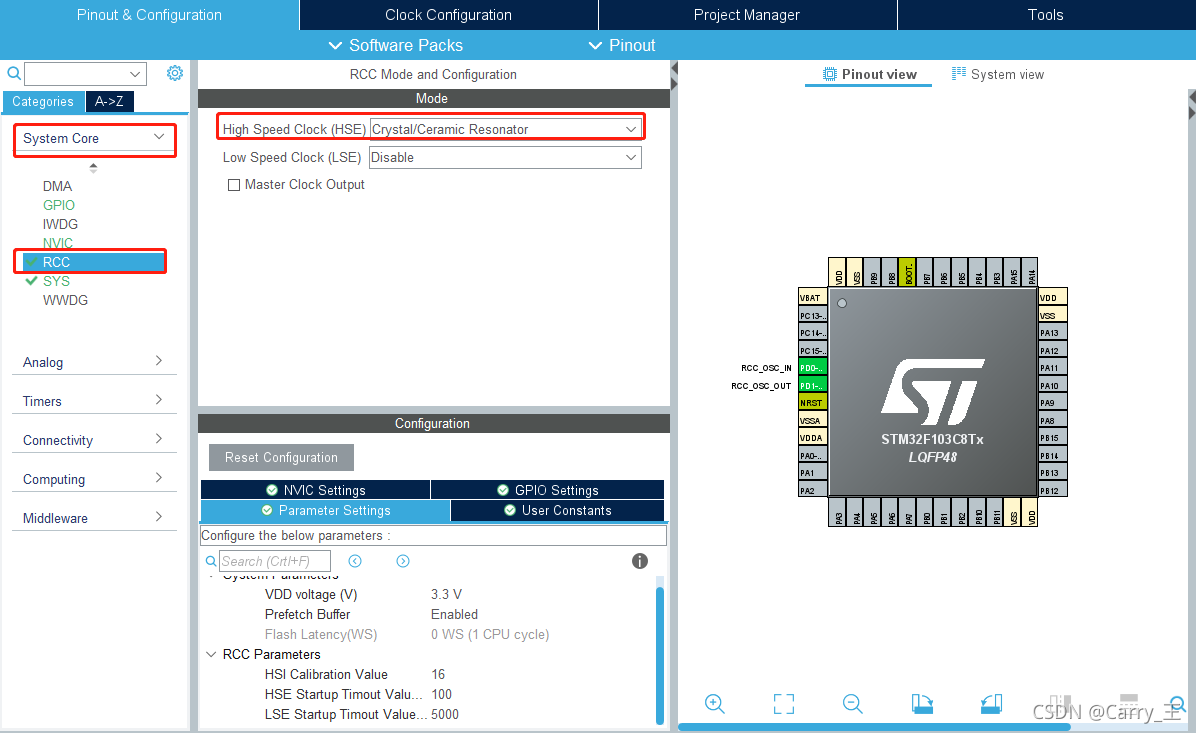
Task: Click the VBAT pin on the chip
Action: pos(812,297)
